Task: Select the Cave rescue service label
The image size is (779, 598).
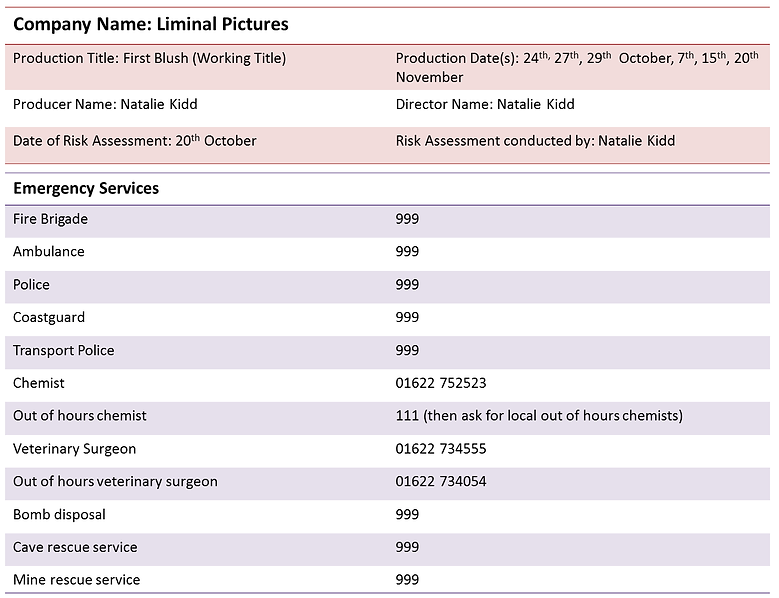Action: point(75,548)
